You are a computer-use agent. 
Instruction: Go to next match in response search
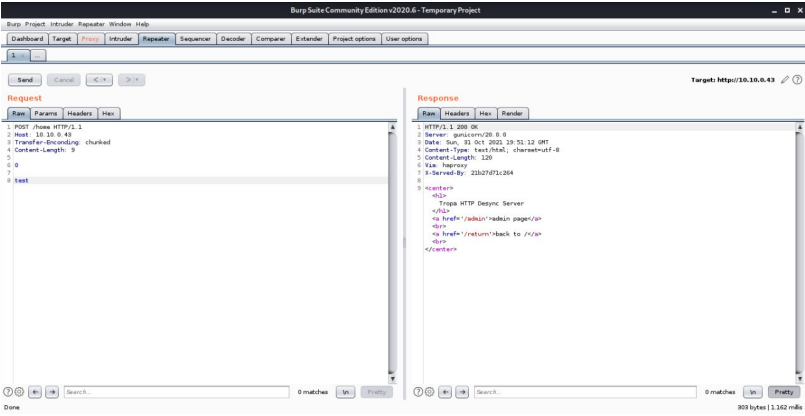point(462,393)
